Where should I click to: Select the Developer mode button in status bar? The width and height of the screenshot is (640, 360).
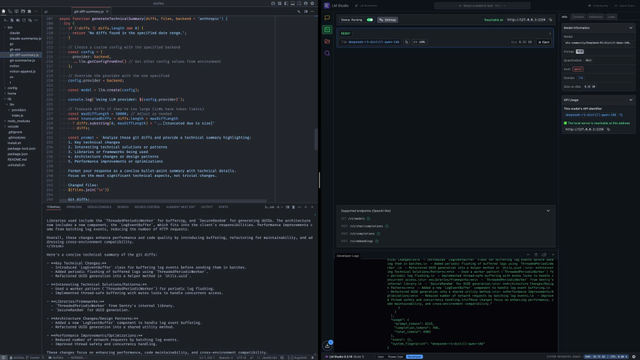point(414,357)
